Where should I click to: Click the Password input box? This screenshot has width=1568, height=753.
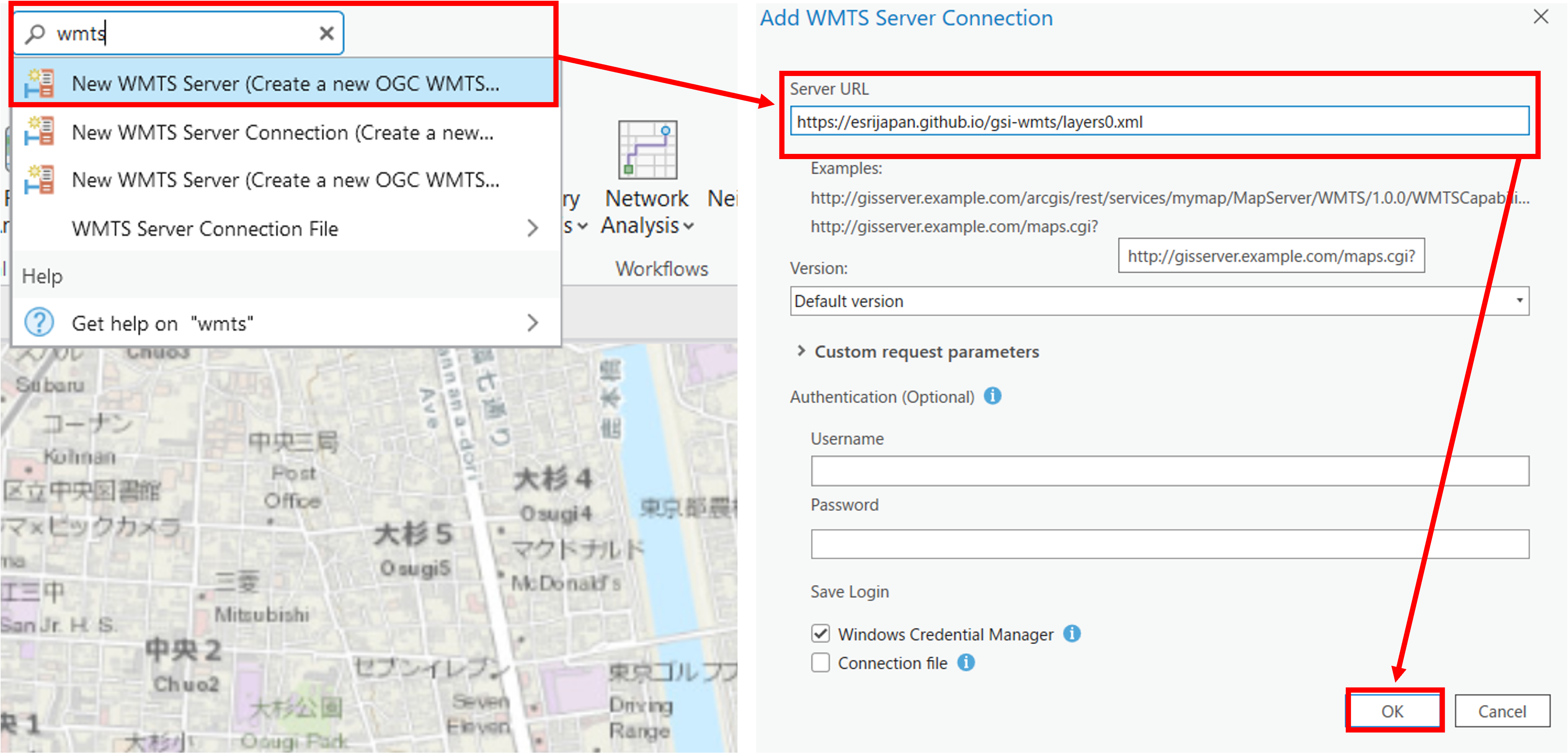(x=1169, y=544)
